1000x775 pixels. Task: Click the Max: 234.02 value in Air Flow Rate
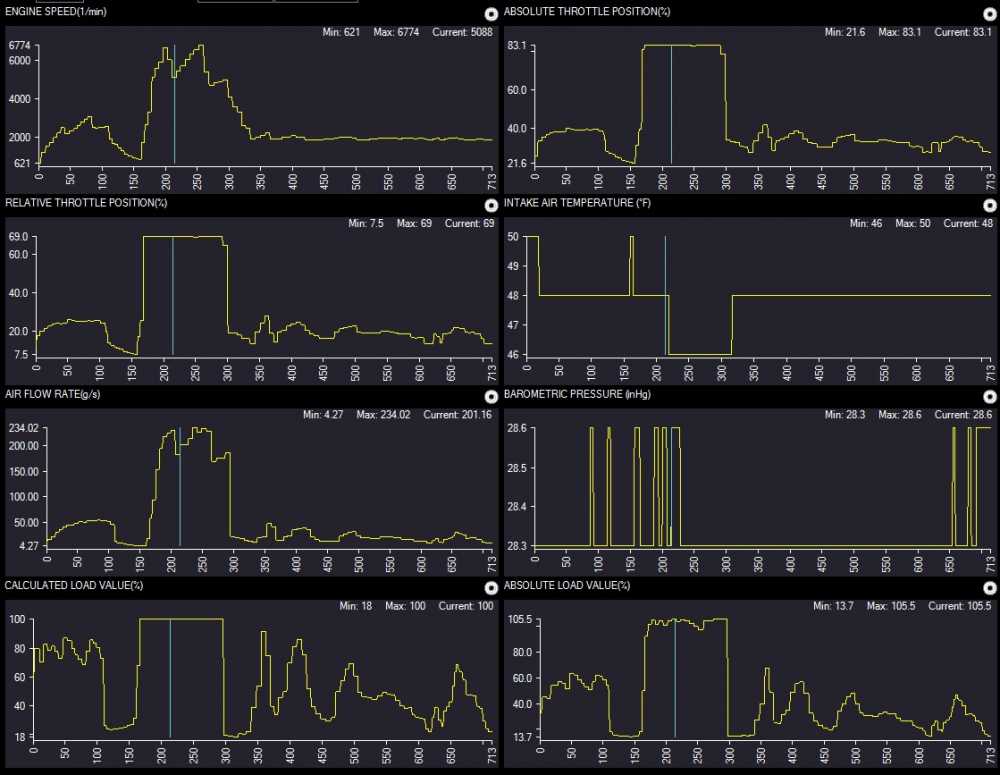[x=384, y=415]
